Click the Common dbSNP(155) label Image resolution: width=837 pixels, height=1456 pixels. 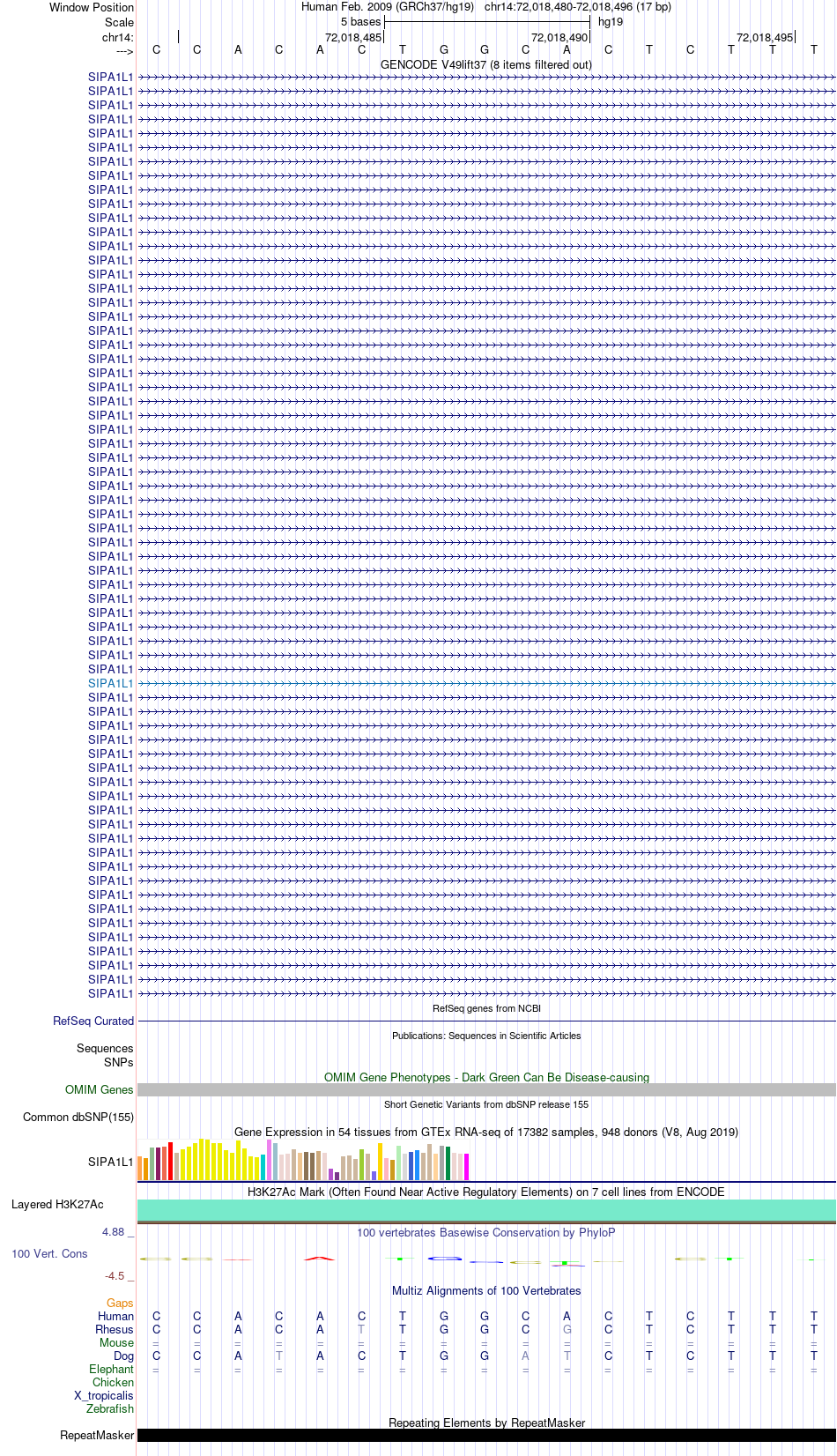78,1117
